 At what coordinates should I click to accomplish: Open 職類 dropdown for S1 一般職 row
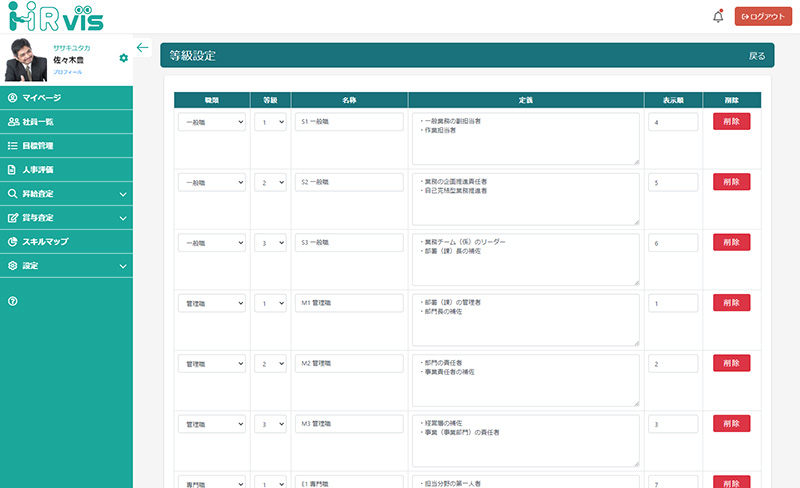(212, 122)
